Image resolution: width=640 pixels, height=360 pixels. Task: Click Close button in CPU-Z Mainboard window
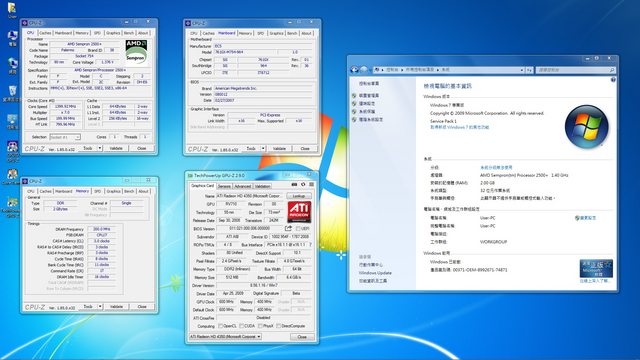(305, 149)
